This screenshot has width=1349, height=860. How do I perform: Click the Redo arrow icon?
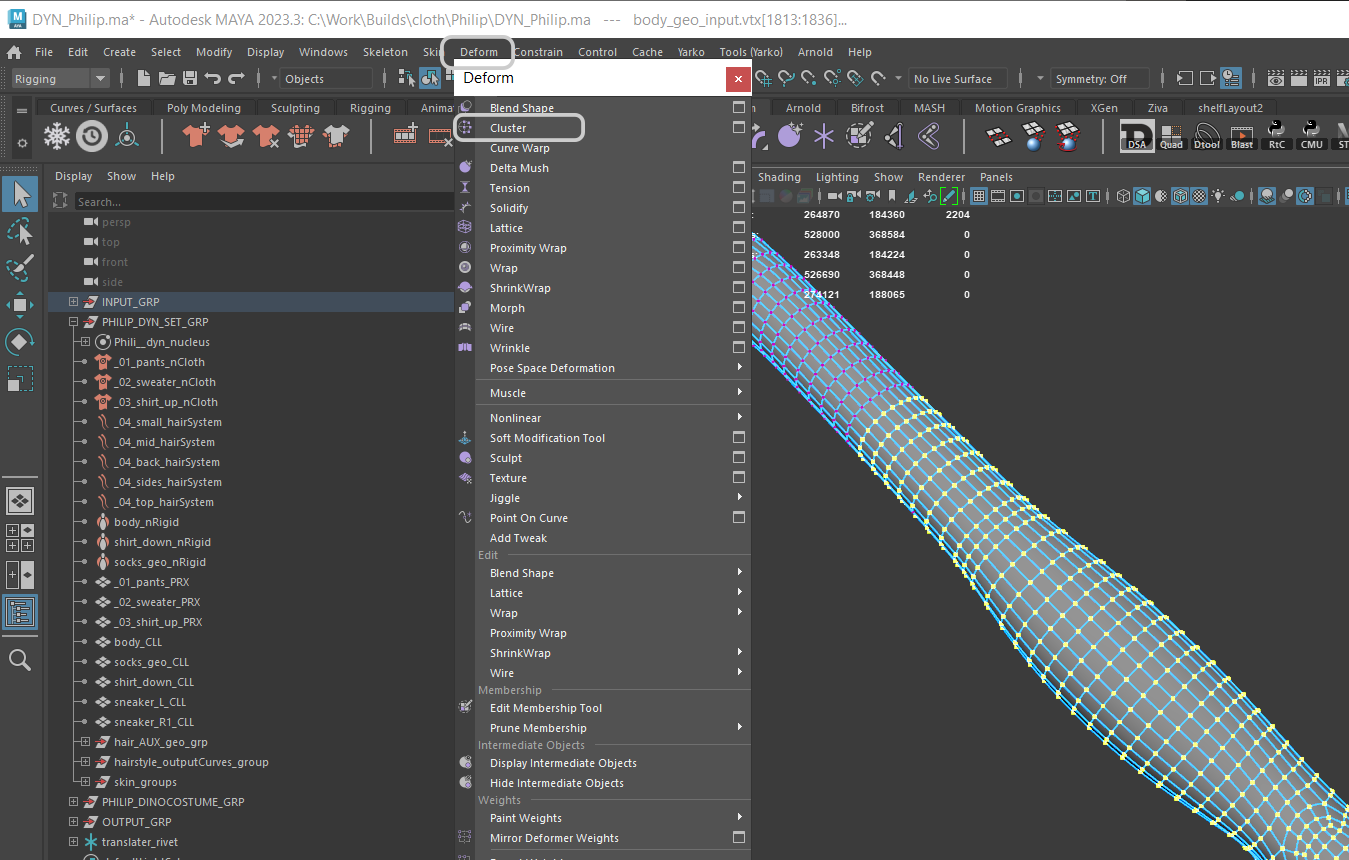tap(236, 78)
